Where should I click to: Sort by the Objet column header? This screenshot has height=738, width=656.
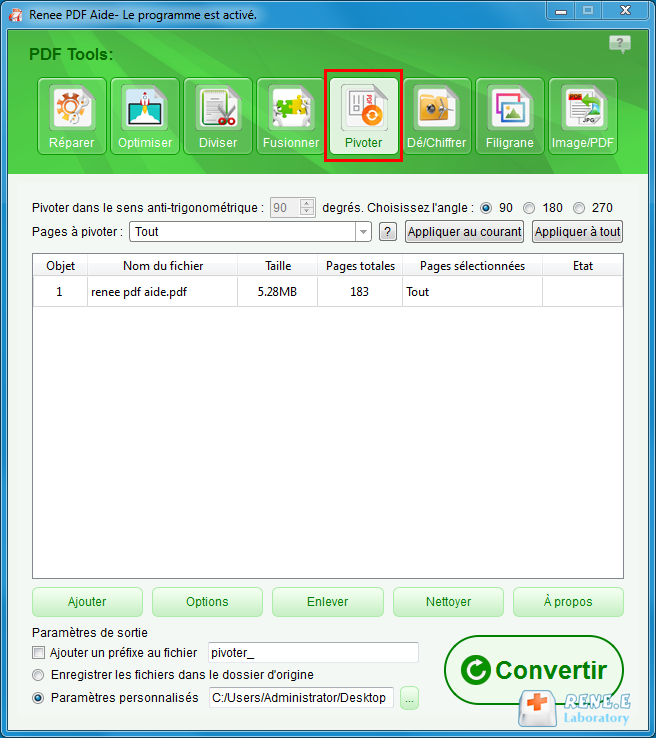click(60, 266)
